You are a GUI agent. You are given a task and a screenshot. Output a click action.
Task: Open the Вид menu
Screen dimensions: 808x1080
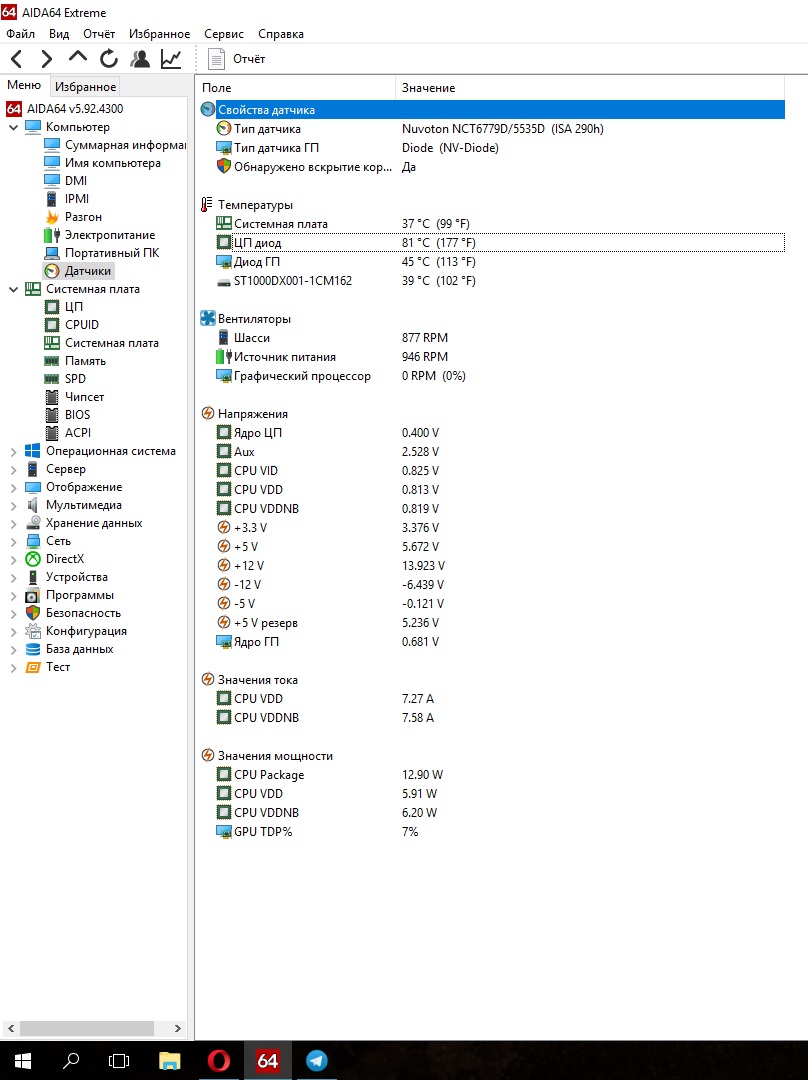pos(59,34)
